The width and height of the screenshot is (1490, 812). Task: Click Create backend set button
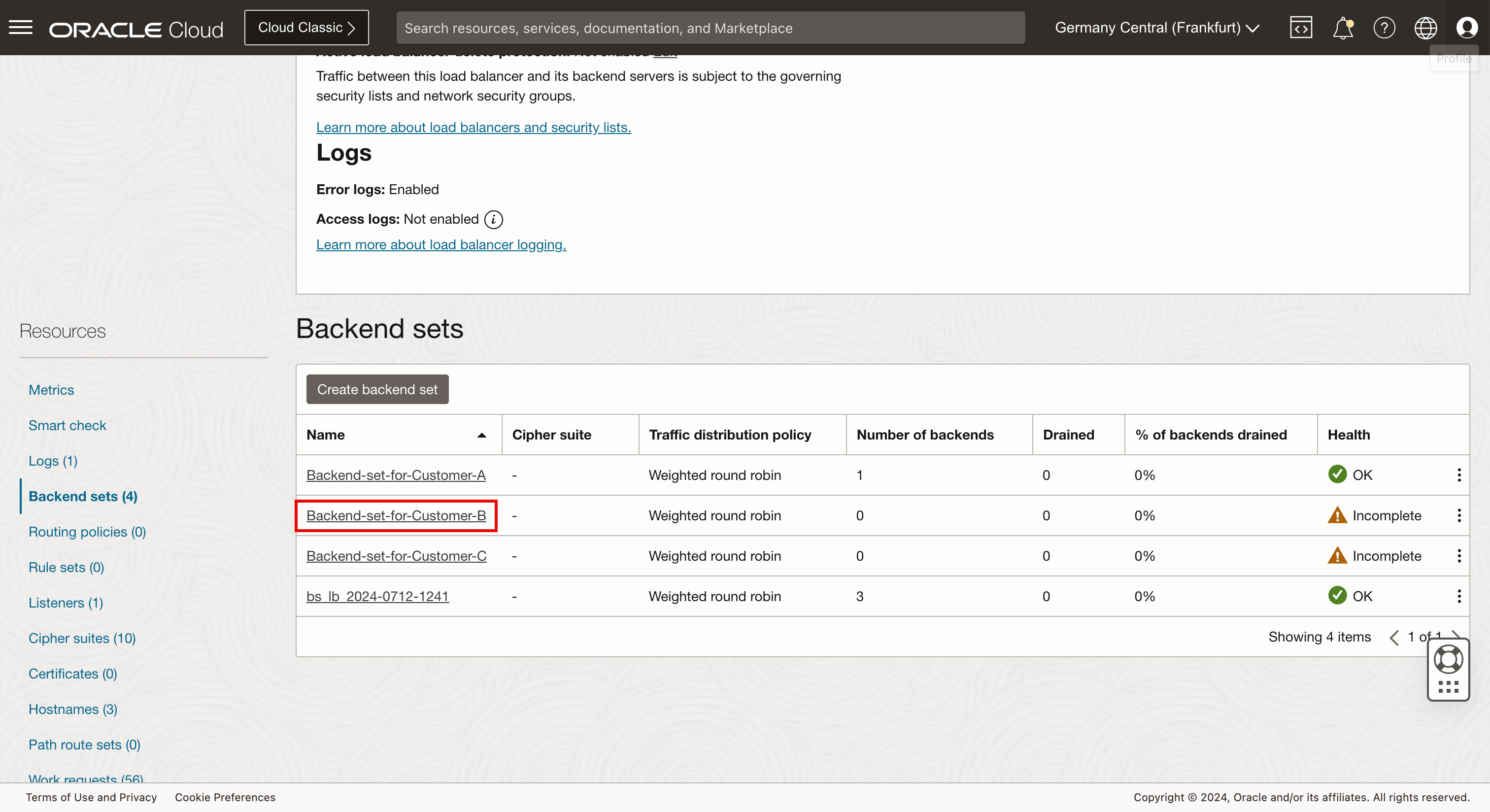(x=377, y=389)
